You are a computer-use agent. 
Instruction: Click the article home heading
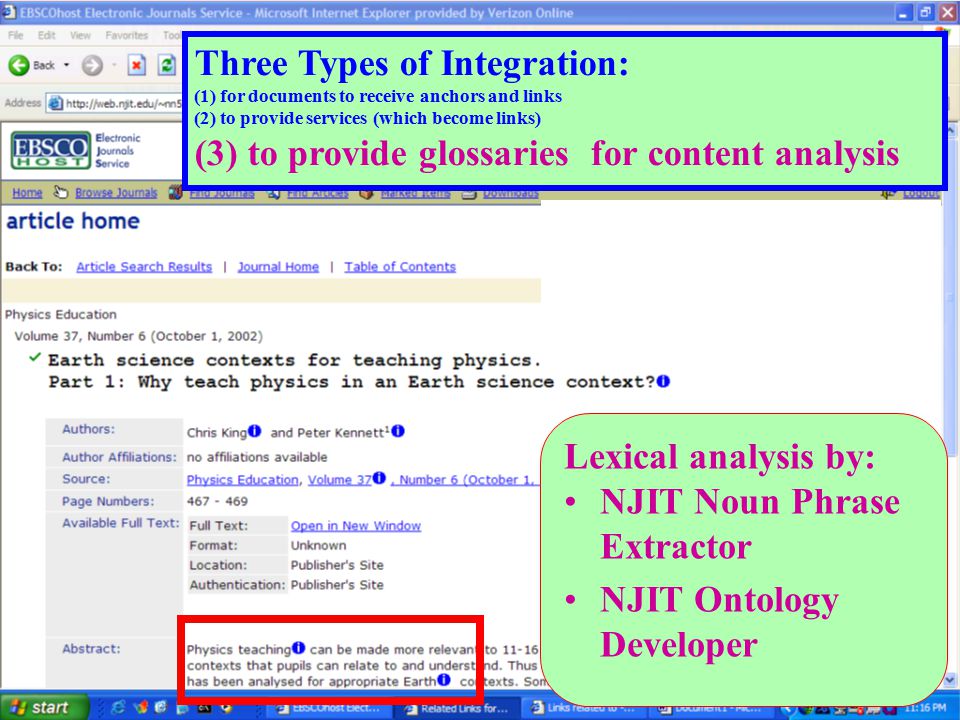point(73,221)
